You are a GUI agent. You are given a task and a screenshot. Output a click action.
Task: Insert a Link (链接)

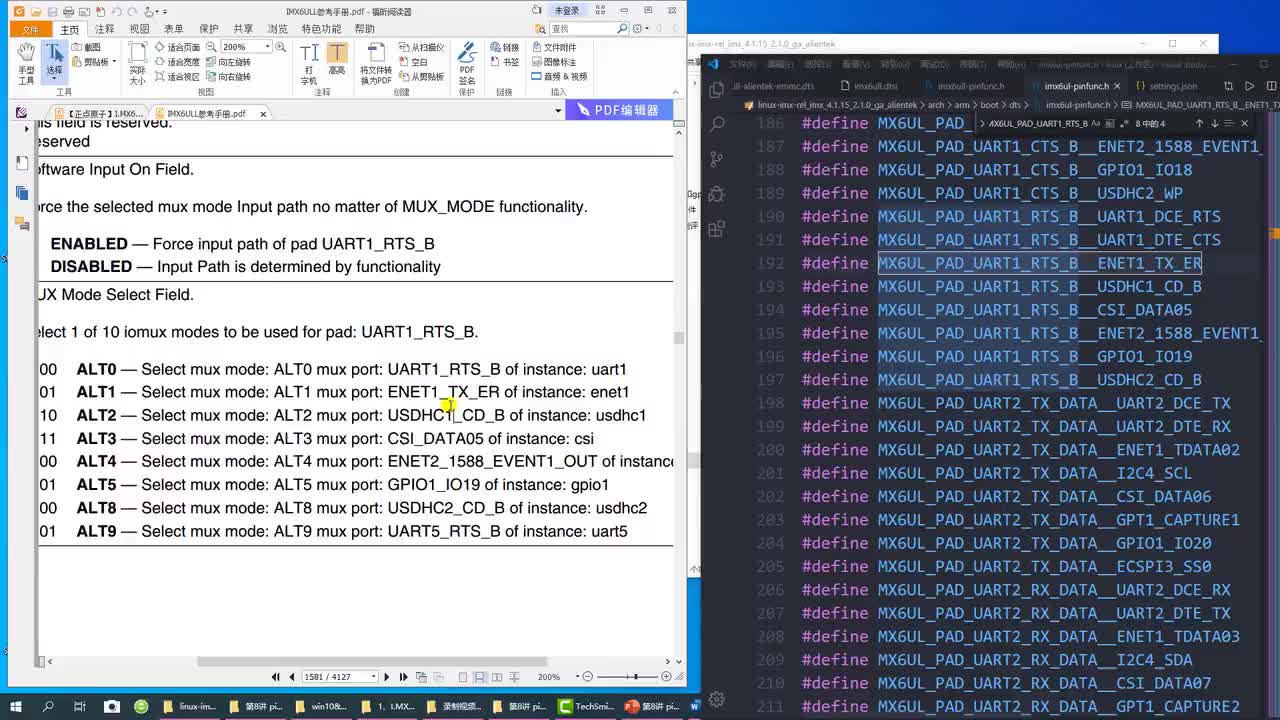(504, 47)
